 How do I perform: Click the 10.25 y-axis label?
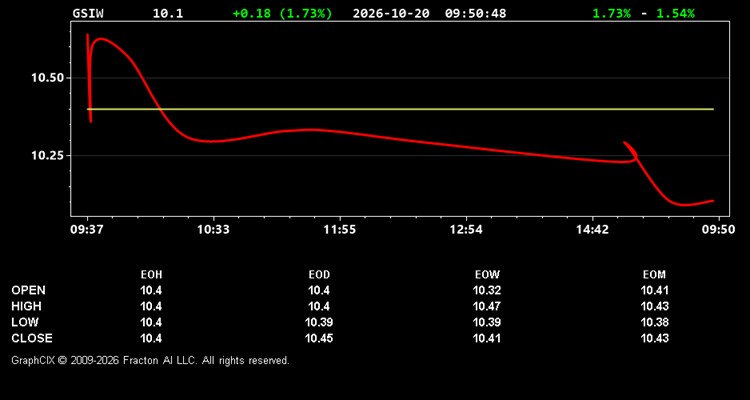pyautogui.click(x=48, y=156)
